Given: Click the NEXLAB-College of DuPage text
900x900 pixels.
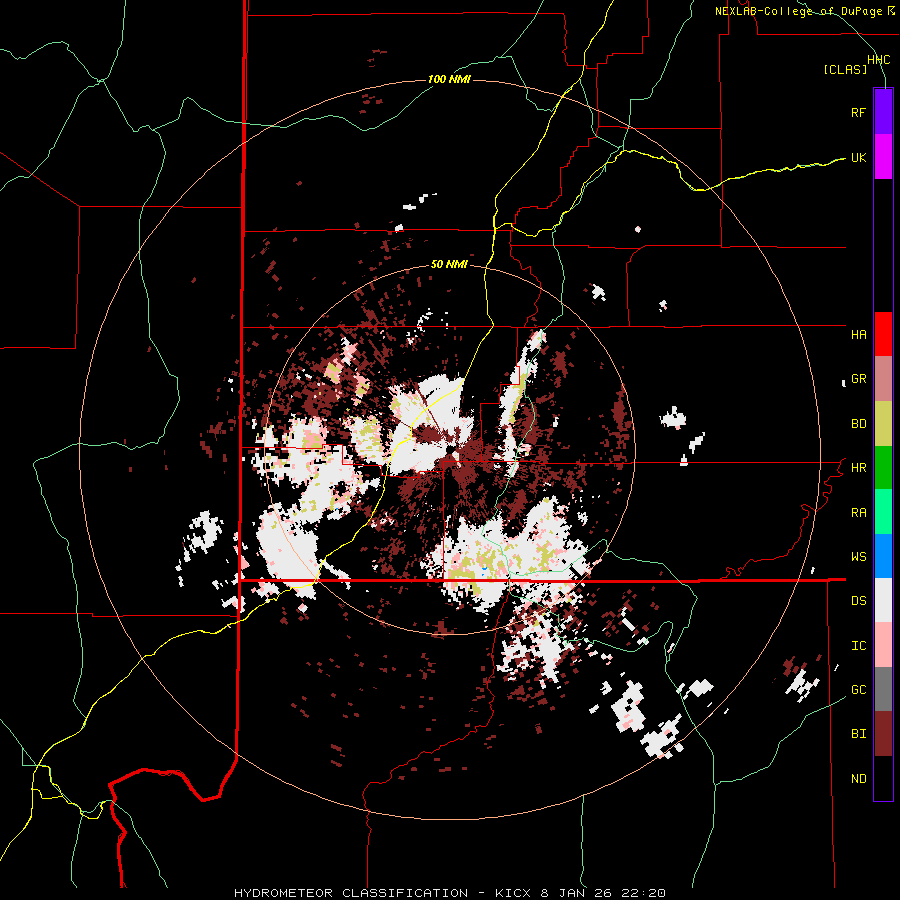Looking at the screenshot, I should pos(798,11).
